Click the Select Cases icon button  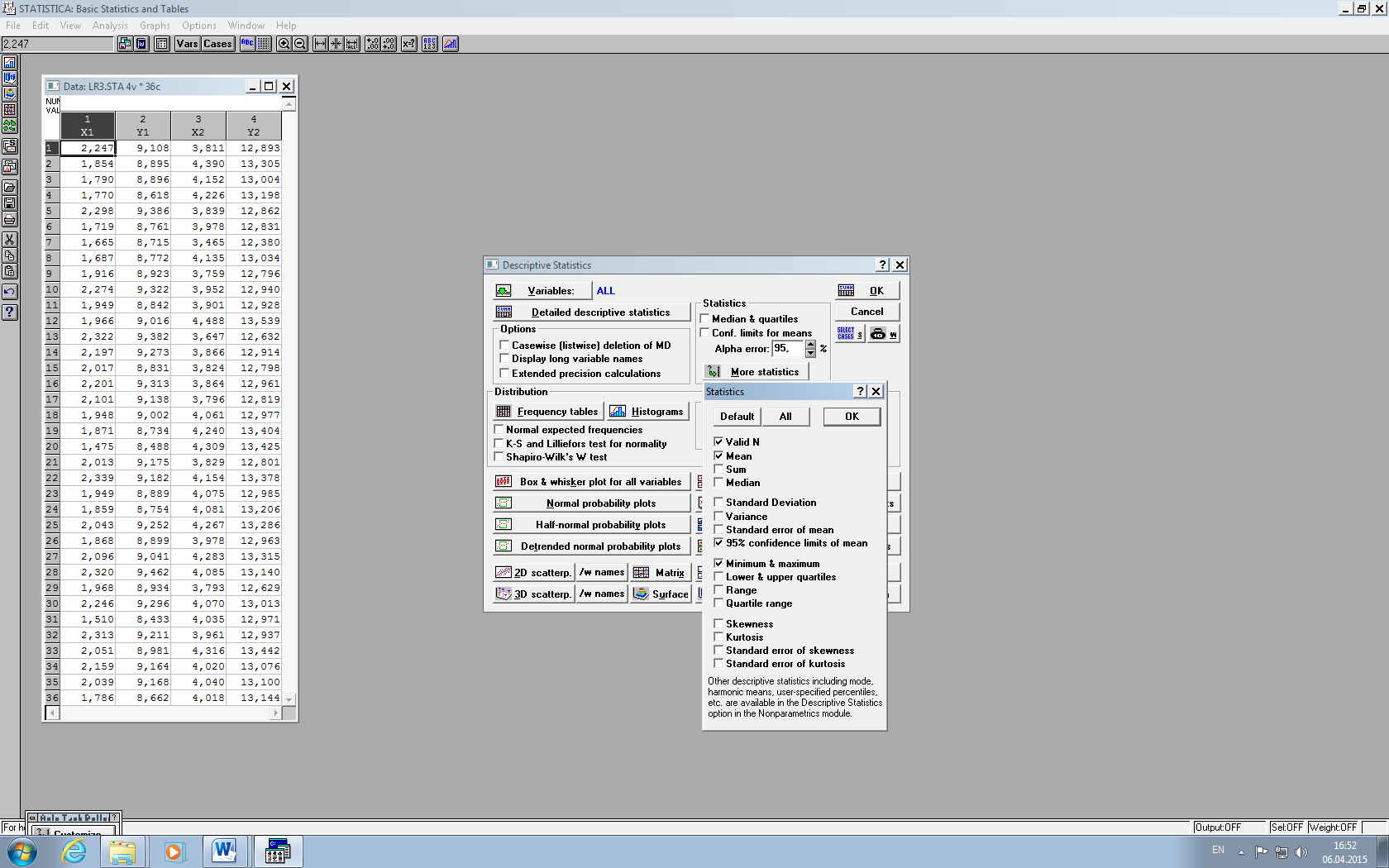coord(850,334)
